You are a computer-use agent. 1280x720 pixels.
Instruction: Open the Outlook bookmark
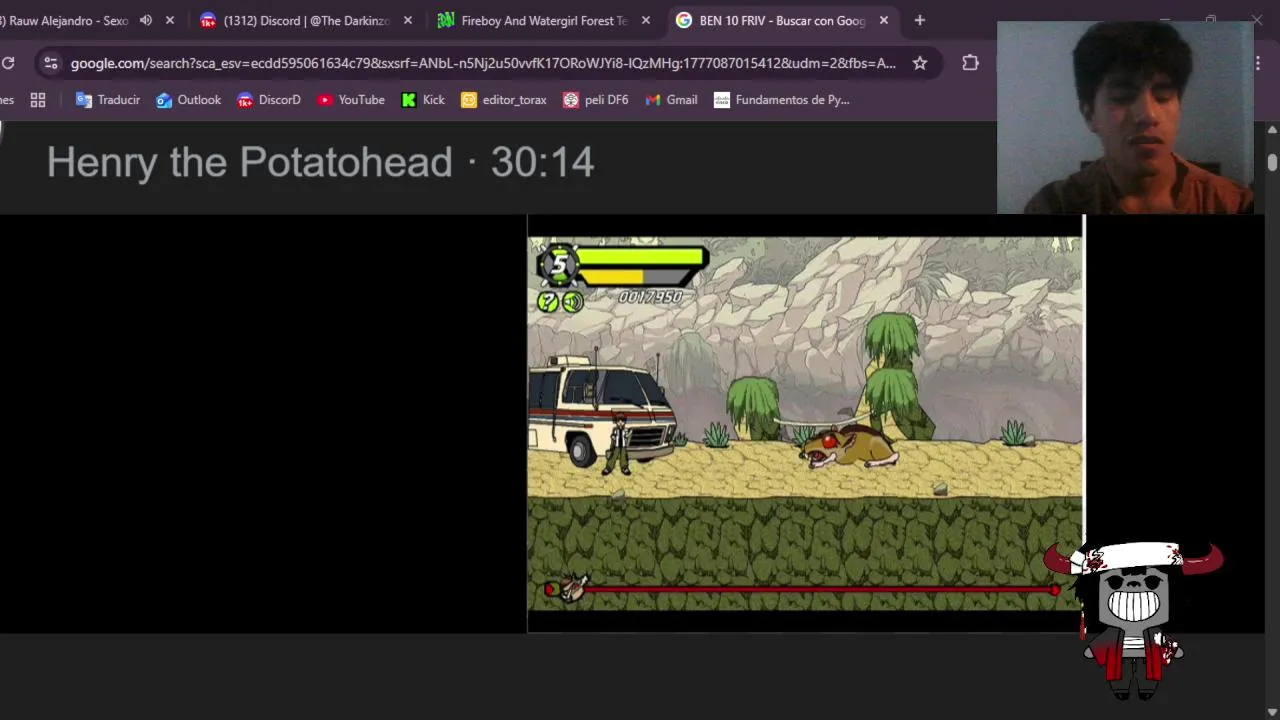[x=188, y=100]
